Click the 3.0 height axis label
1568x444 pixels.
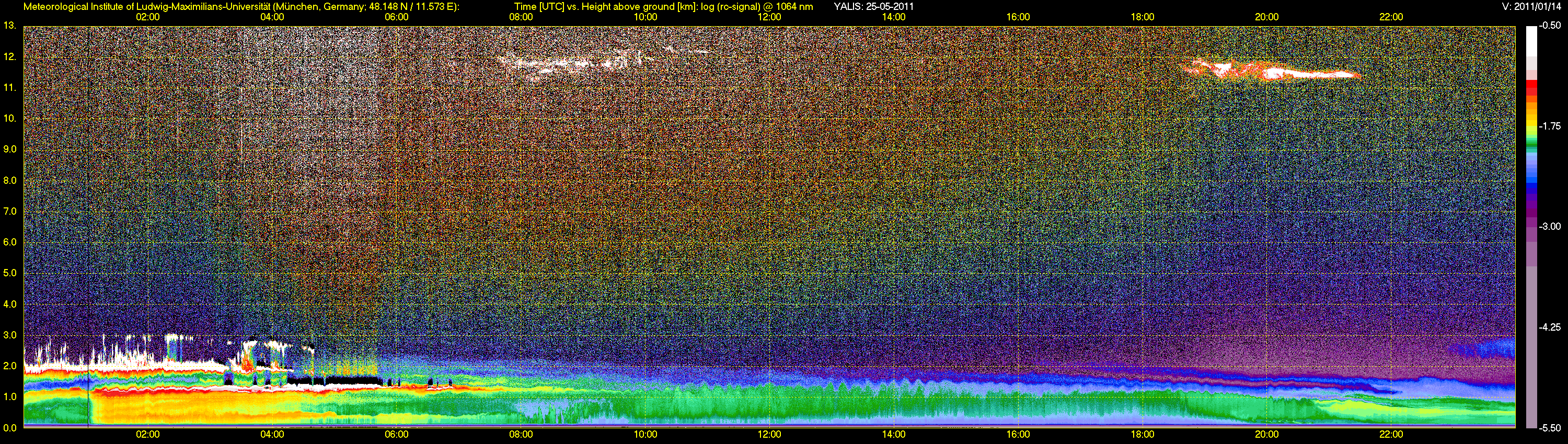pos(10,334)
